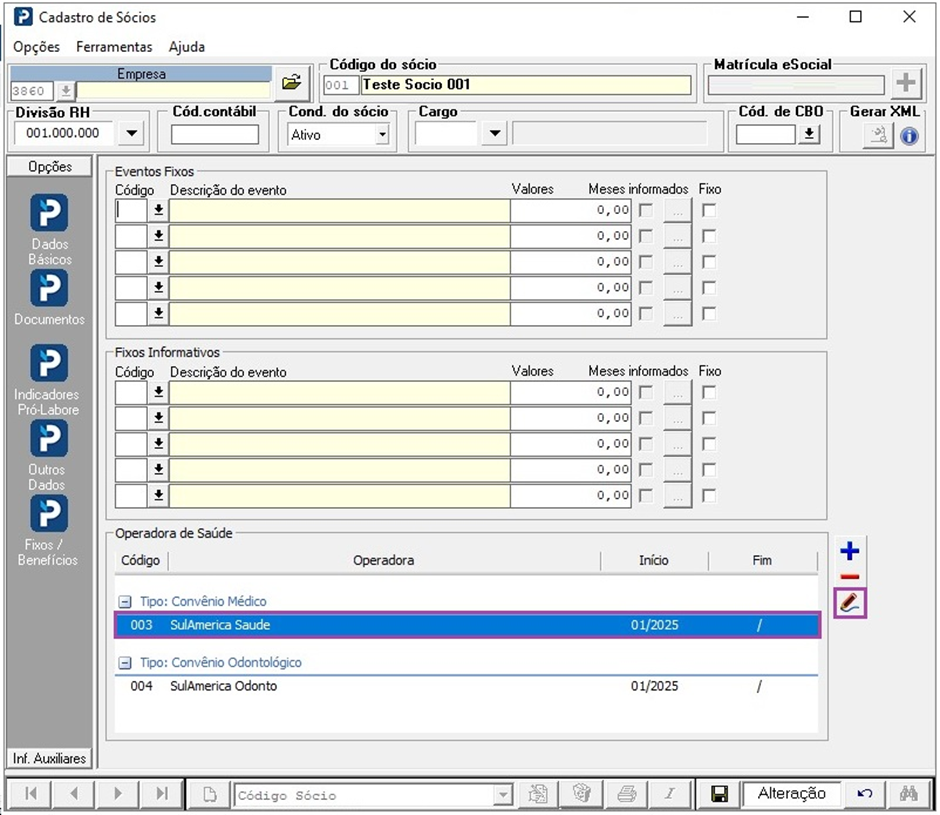The image size is (940, 815).
Task: Click the open folder icon beside Empresa
Action: [292, 83]
